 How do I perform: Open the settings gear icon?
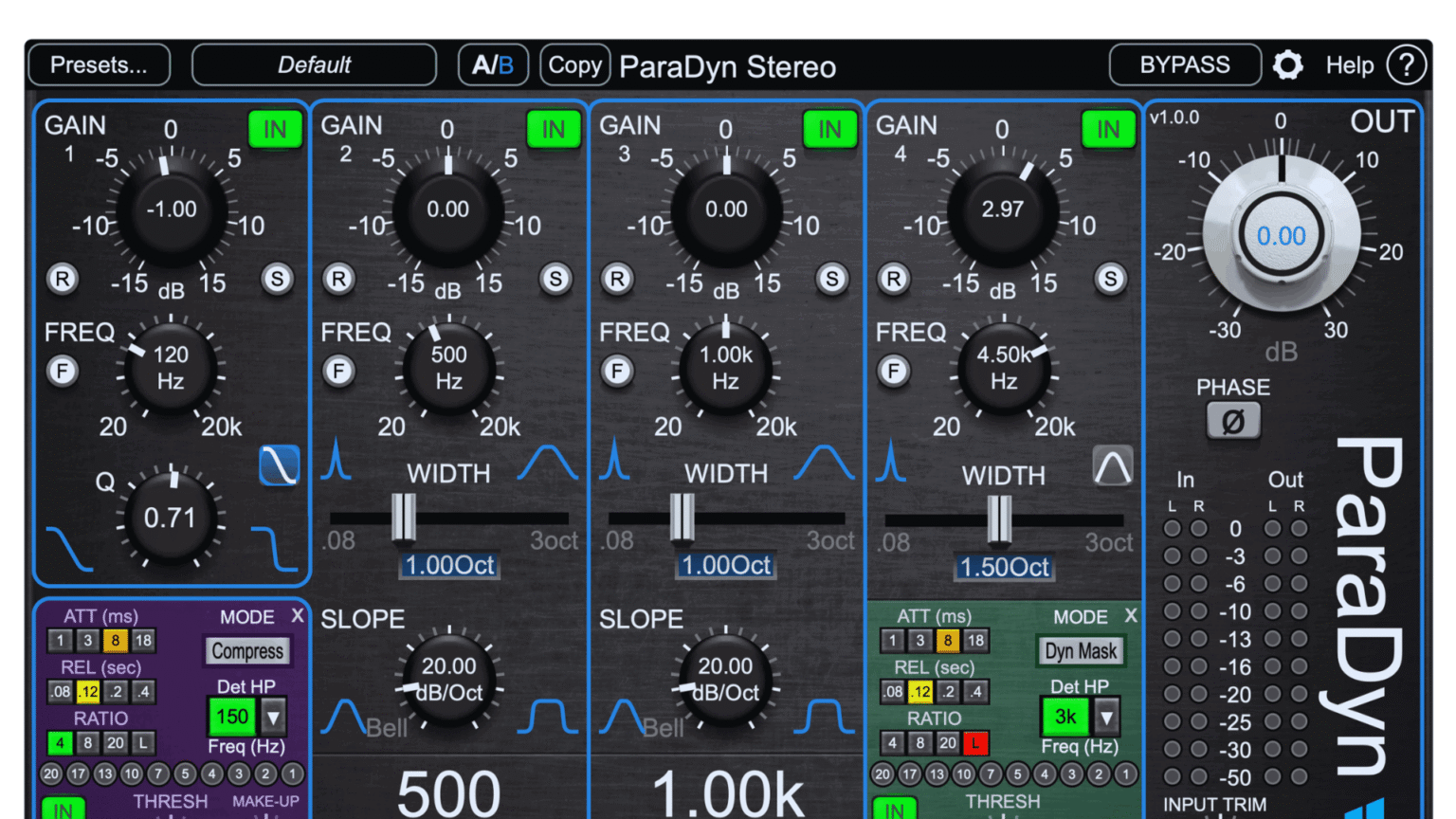point(1287,65)
